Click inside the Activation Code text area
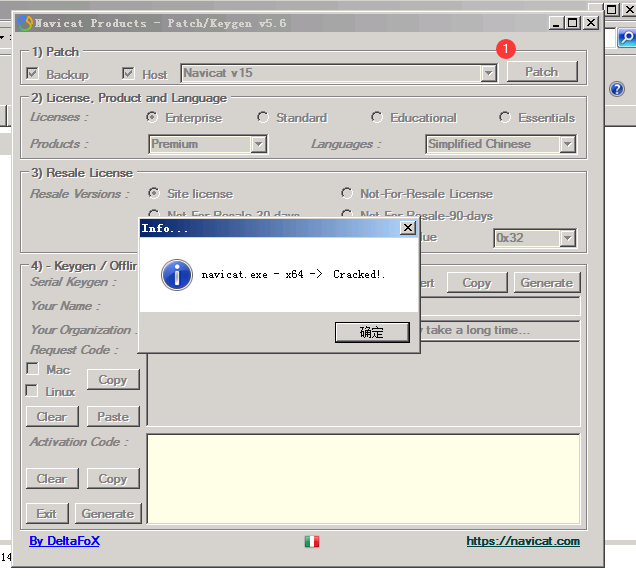Screen dimensions: 636x586 point(363,479)
